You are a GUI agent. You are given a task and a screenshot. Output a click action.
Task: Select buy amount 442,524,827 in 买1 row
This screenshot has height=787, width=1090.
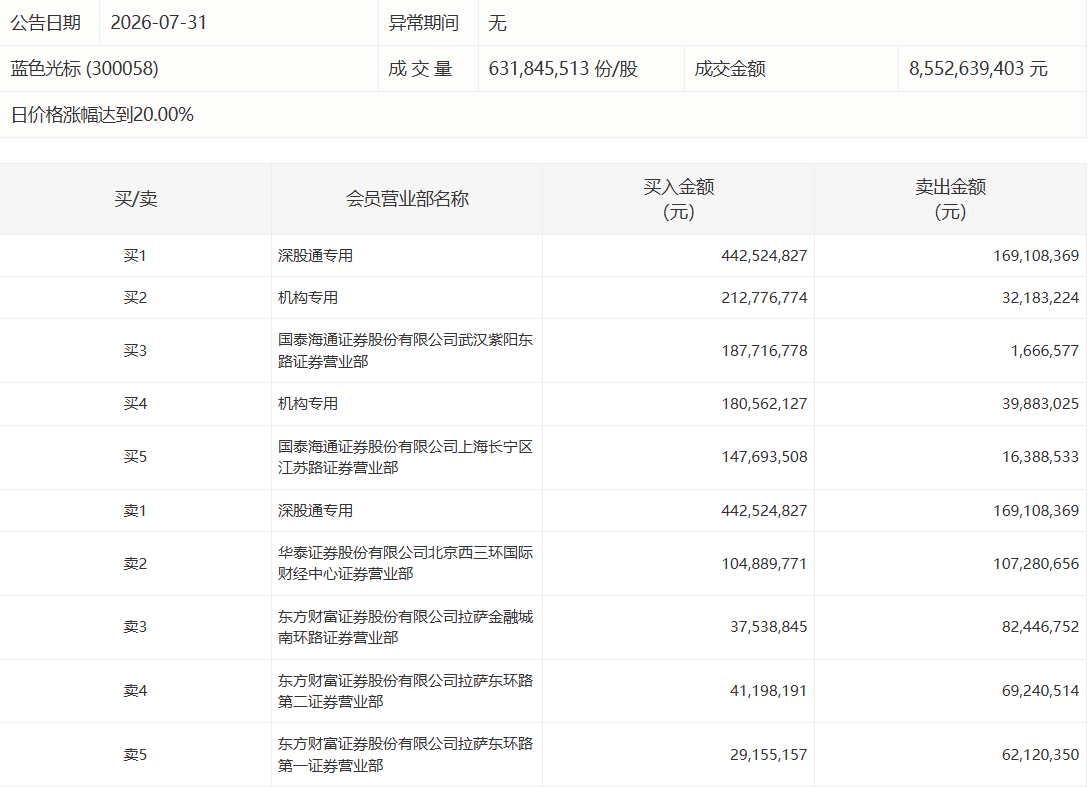(x=764, y=256)
